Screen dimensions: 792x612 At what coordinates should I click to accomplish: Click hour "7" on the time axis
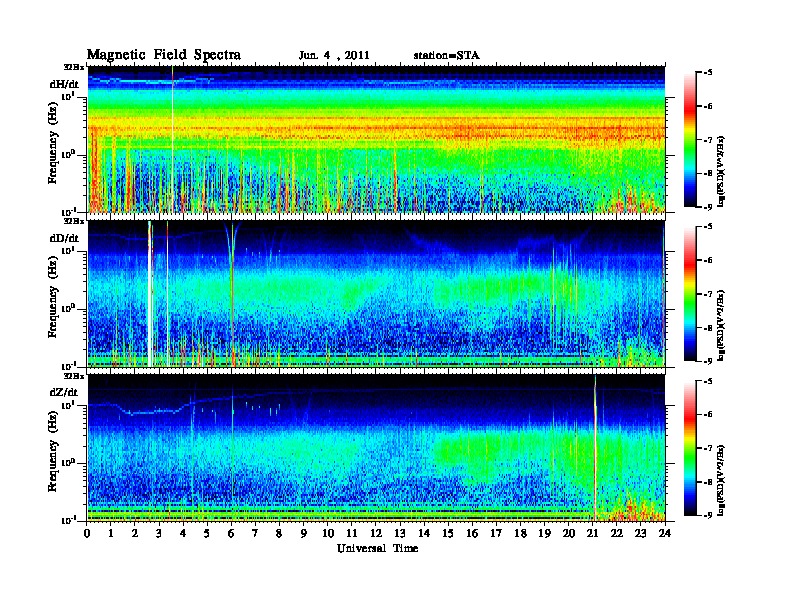point(256,533)
